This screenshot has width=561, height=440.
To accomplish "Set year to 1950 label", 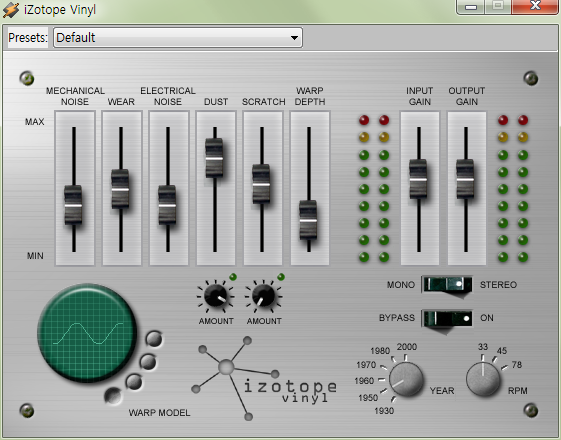I will click(368, 398).
